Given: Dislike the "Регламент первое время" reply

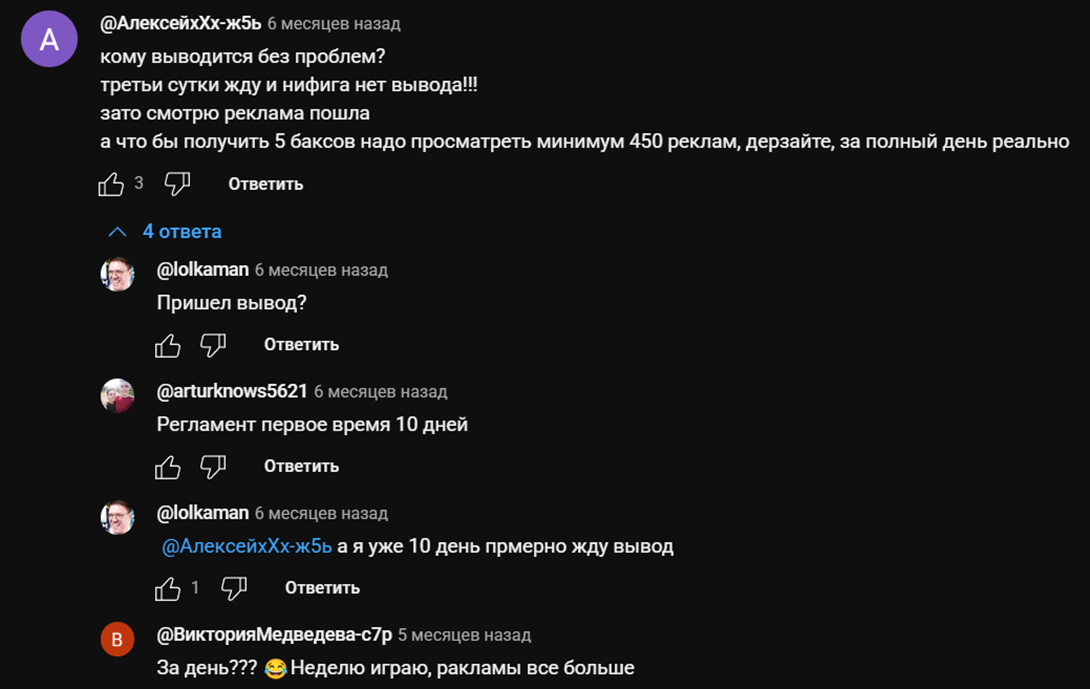Looking at the screenshot, I should coord(213,467).
